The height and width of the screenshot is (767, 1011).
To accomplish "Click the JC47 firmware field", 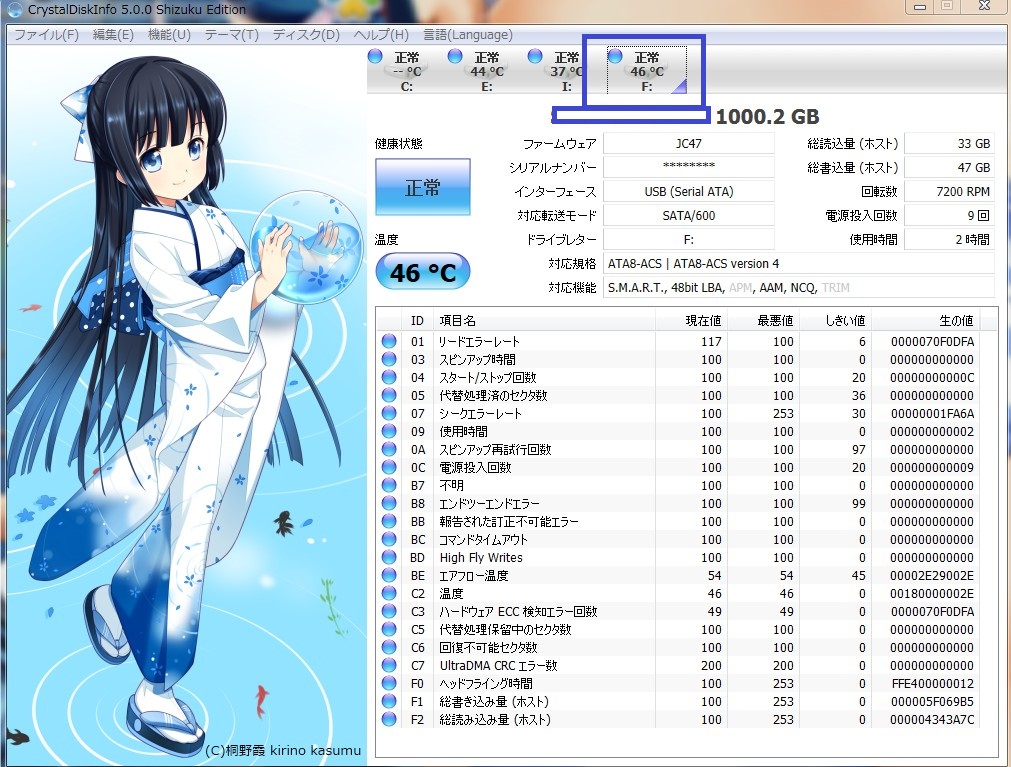I will 689,144.
